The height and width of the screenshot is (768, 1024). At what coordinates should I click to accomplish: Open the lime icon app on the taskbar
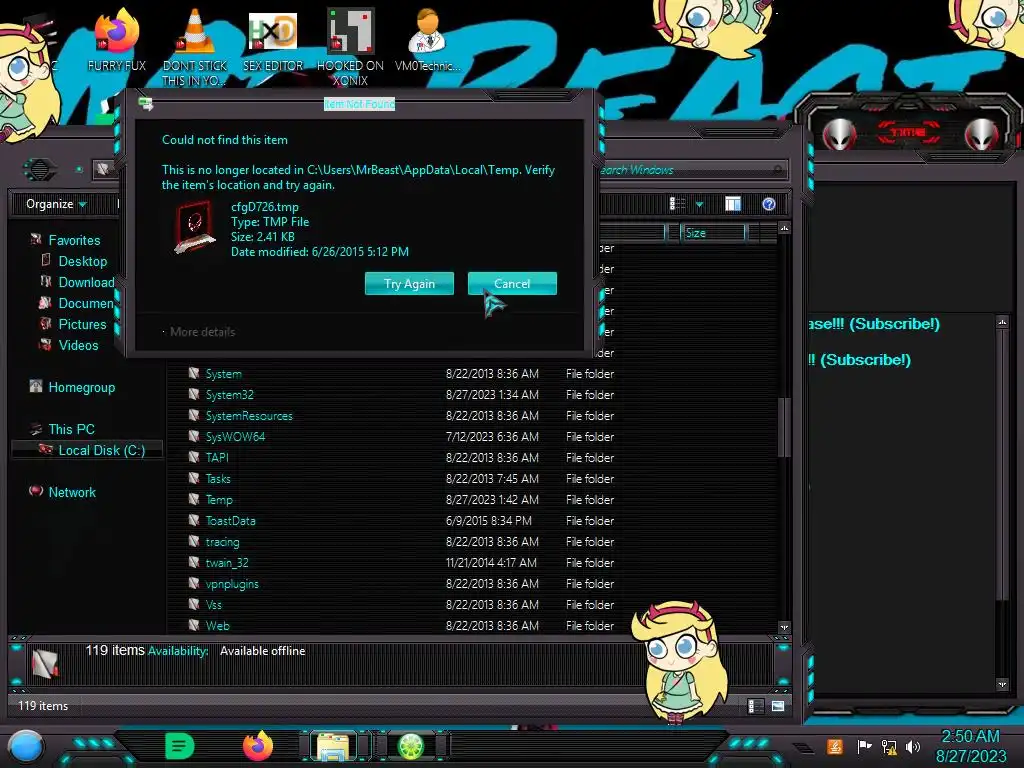point(411,746)
